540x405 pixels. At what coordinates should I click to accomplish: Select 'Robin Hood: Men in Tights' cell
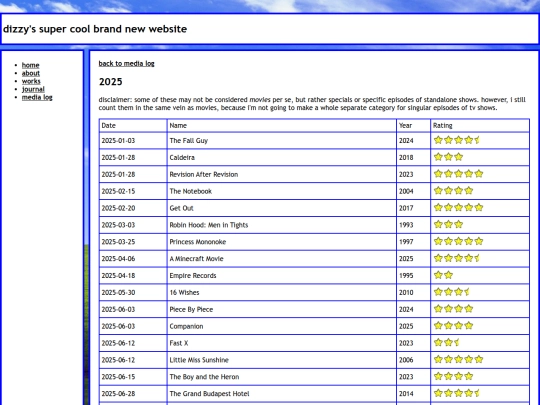click(282, 225)
